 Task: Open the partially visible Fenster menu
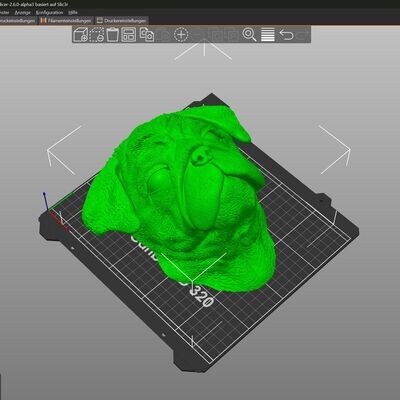click(5, 12)
